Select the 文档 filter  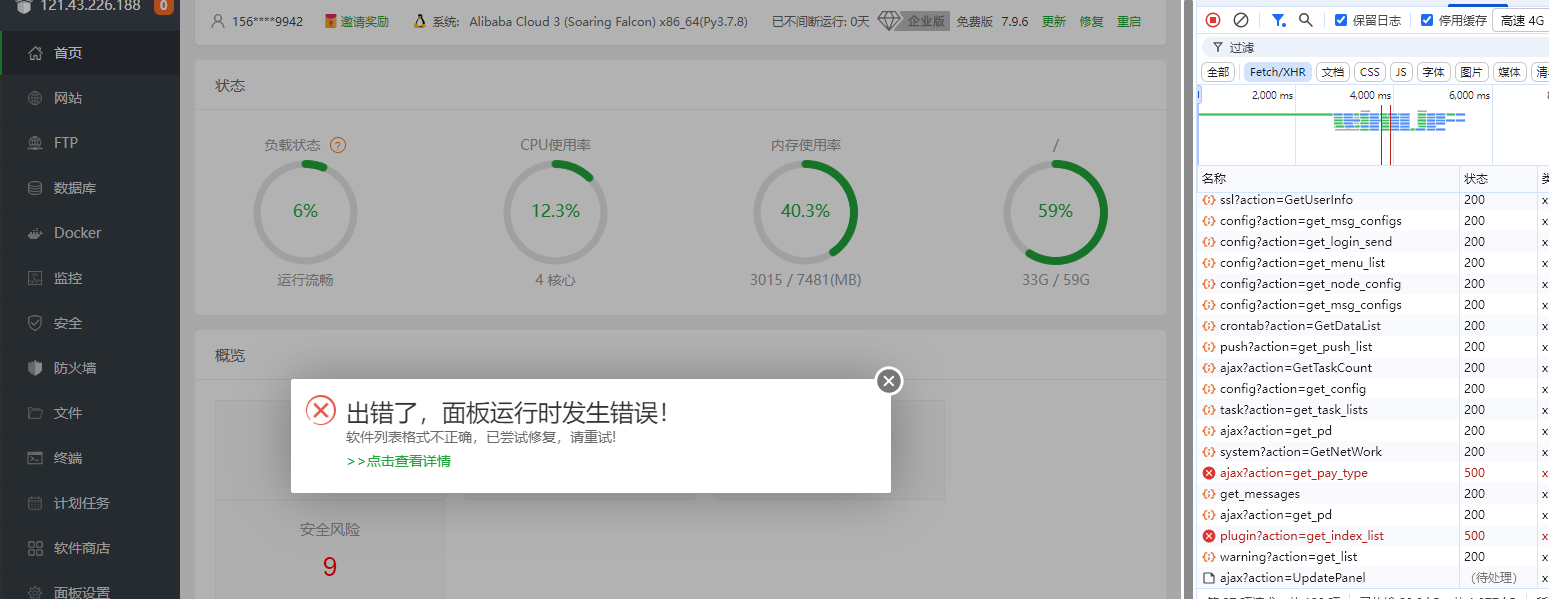(1332, 72)
